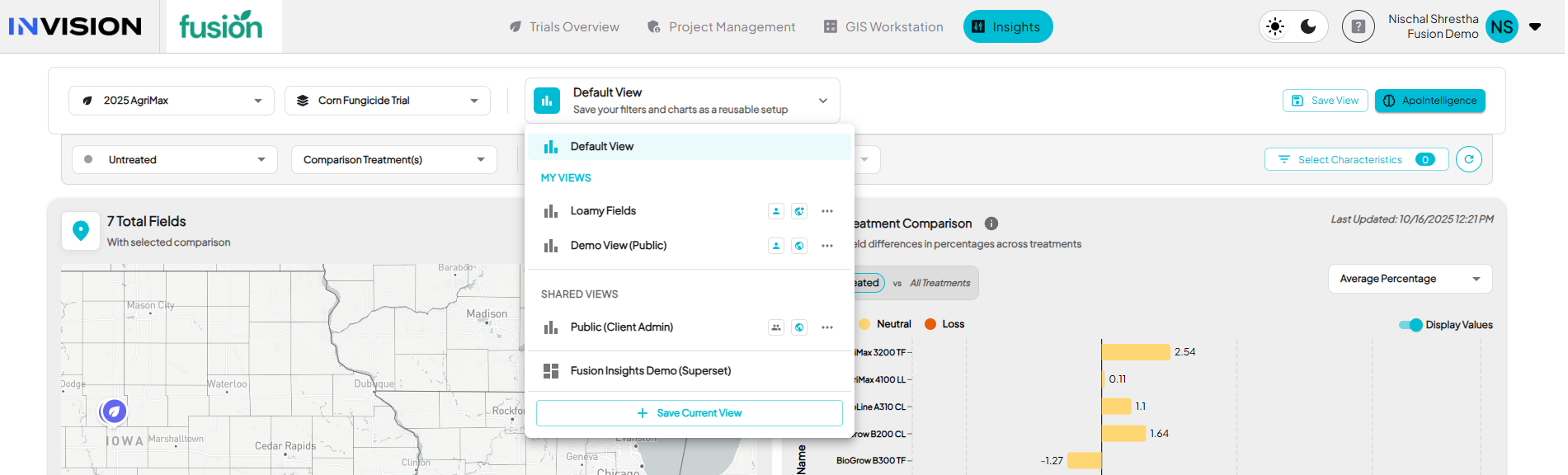
Task: Open the 2025 AgriMax dropdown
Action: [x=171, y=101]
